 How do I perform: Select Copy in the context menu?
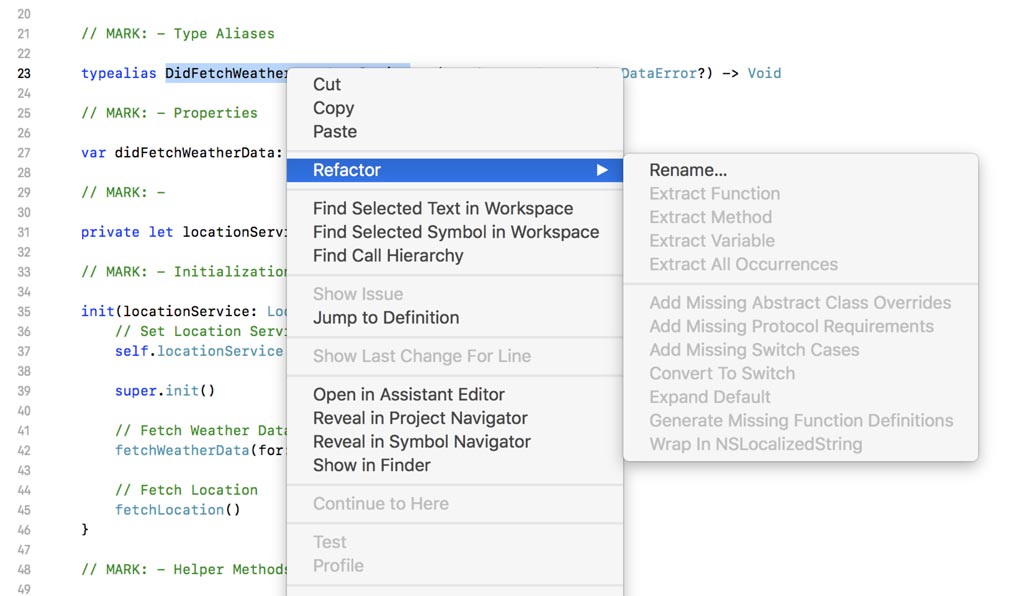(x=332, y=108)
